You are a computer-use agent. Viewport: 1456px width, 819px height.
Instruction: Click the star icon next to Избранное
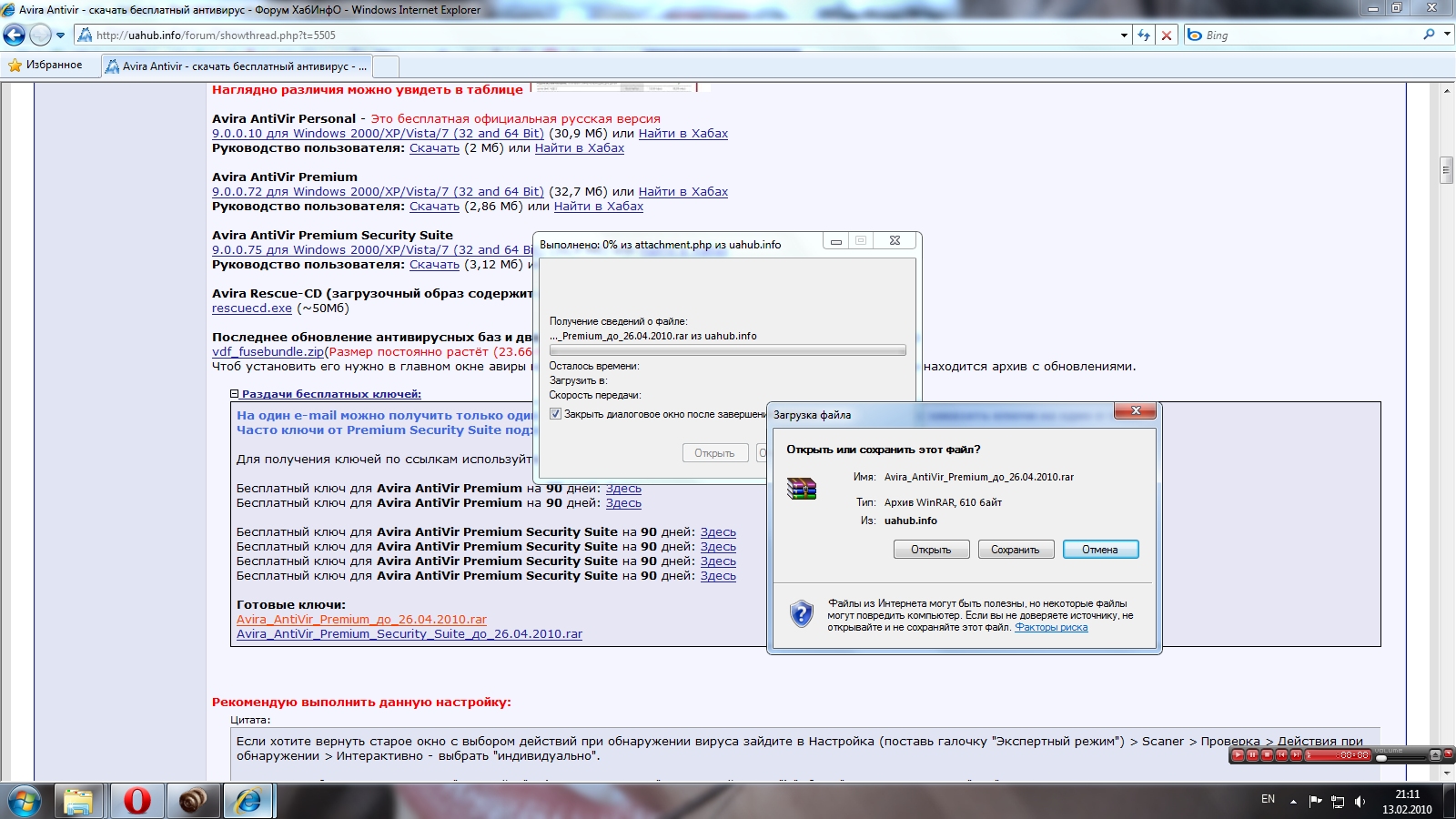[15, 66]
